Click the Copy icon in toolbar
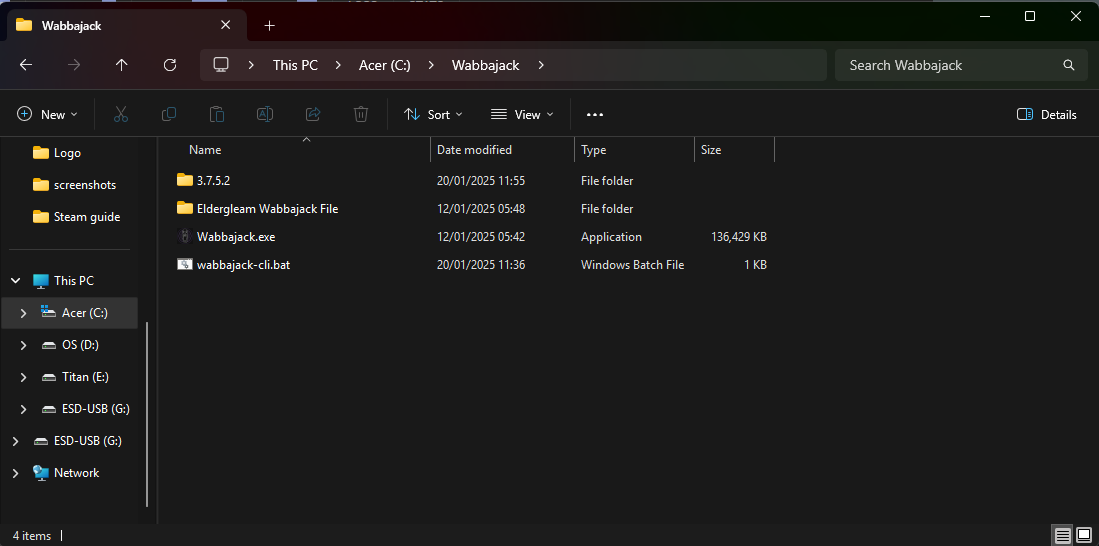This screenshot has width=1099, height=546. (x=169, y=114)
